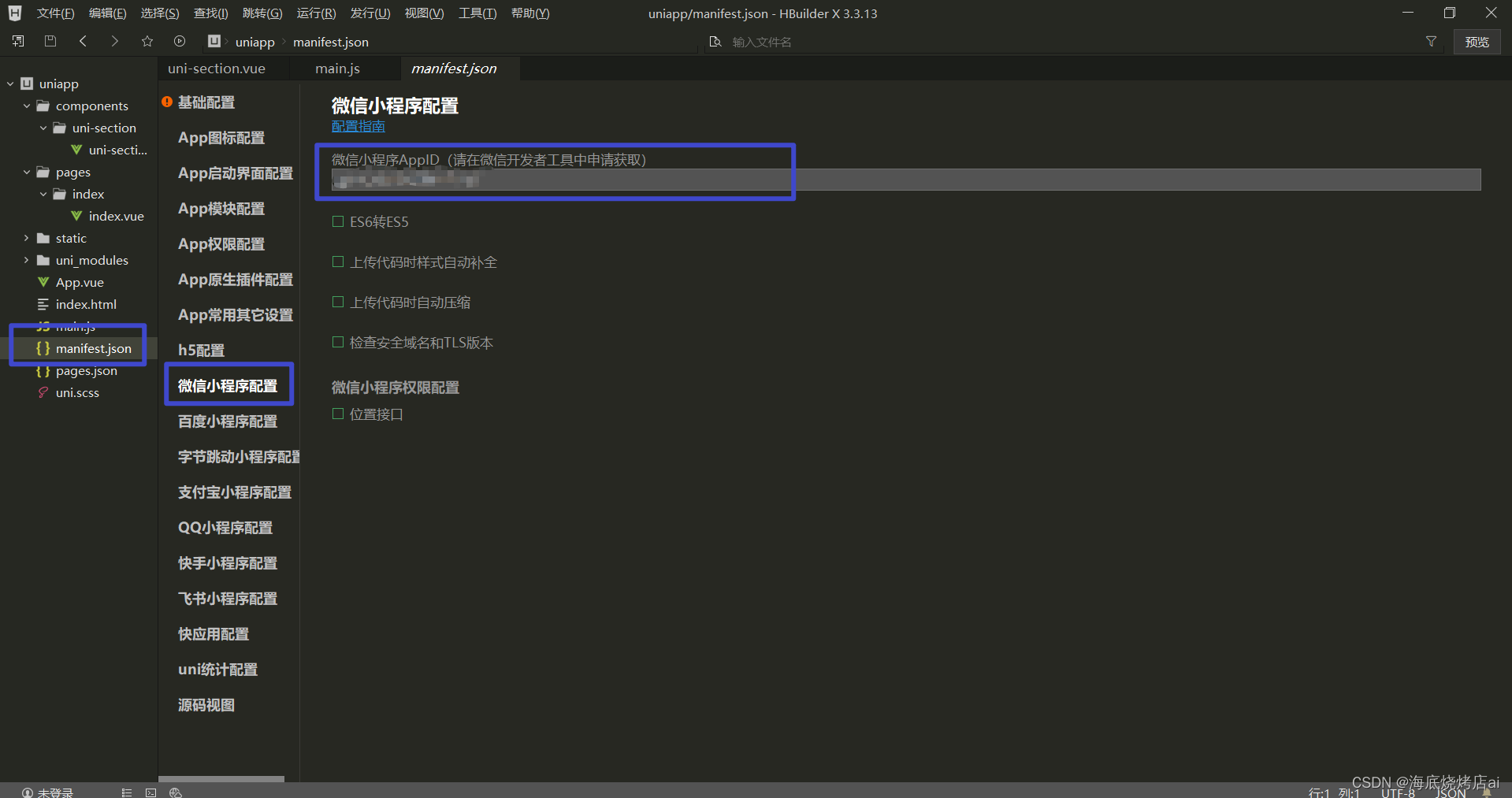Click the braces icon beside pages.json
1512x798 pixels.
point(43,370)
